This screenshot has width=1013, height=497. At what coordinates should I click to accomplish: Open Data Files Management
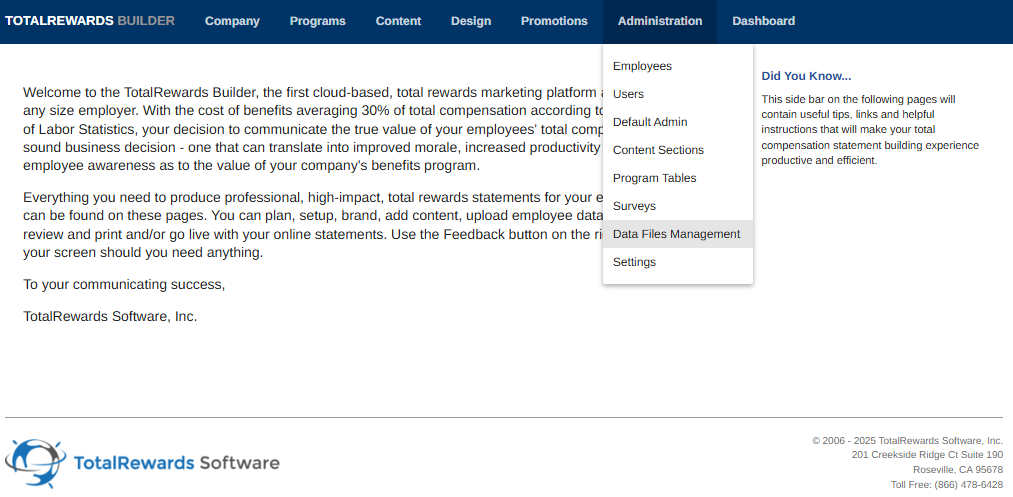pos(678,234)
